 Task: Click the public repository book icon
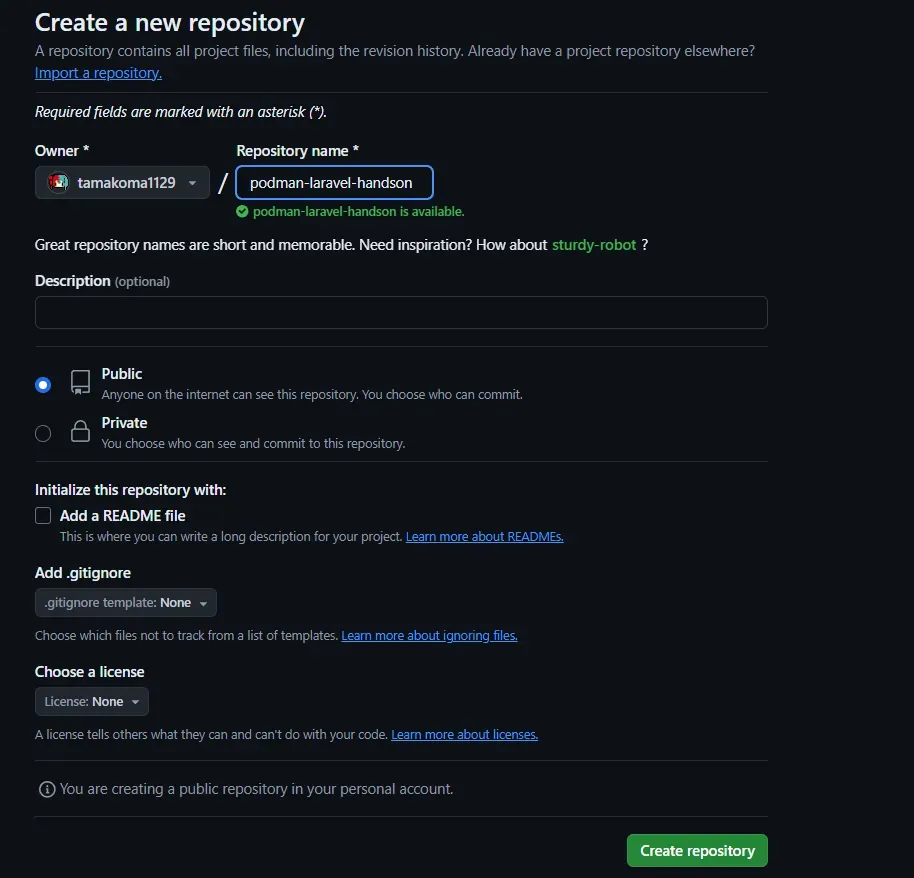(80, 383)
